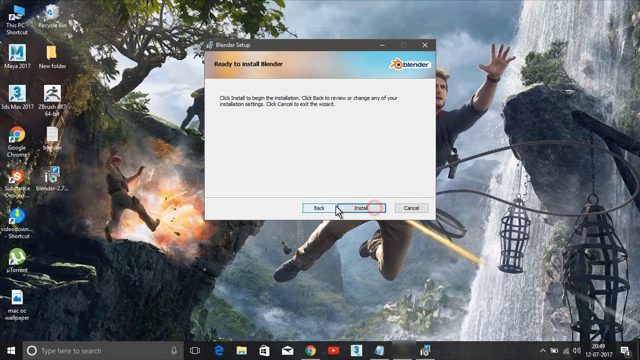640x360 pixels.
Task: Launch µTorrent from the desktop
Action: (17, 260)
